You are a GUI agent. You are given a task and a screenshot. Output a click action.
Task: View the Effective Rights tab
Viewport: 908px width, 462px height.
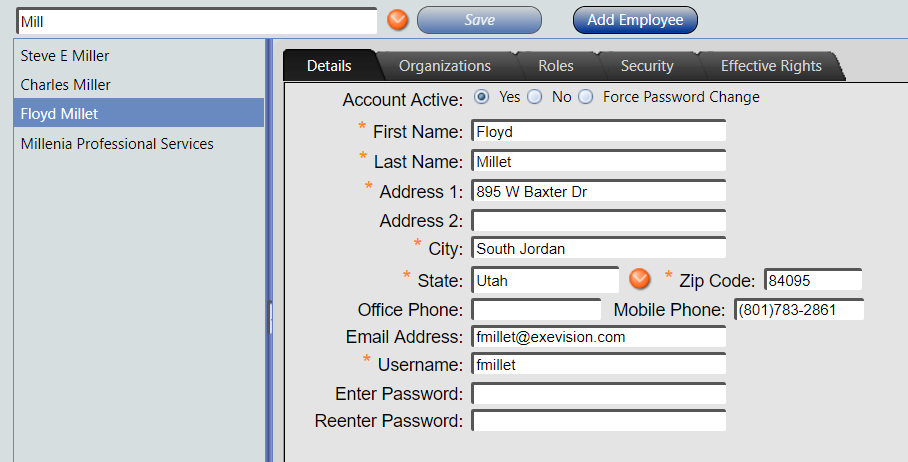(x=771, y=66)
